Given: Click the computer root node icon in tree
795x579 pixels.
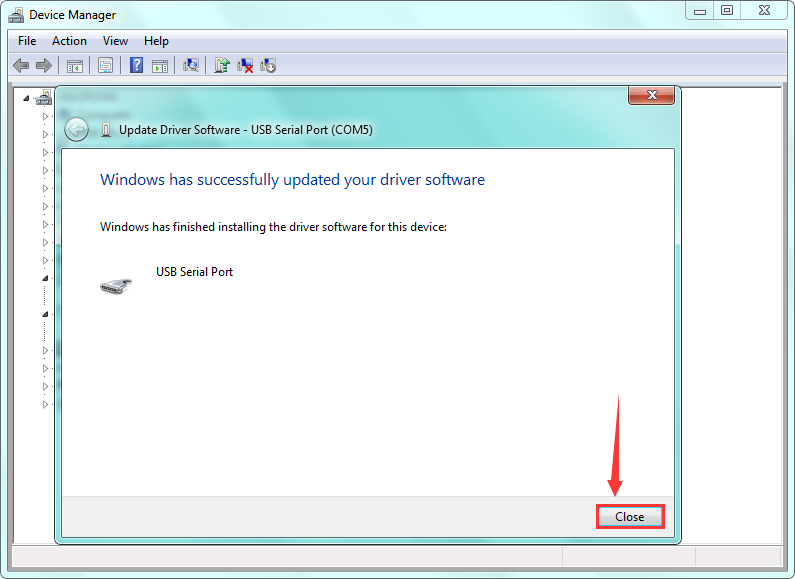Looking at the screenshot, I should pyautogui.click(x=44, y=97).
